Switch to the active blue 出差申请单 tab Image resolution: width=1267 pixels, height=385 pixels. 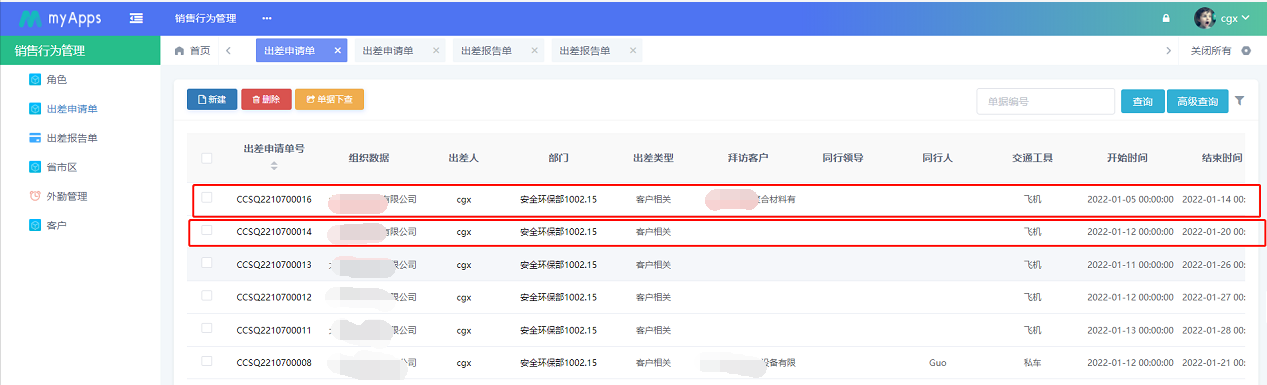click(290, 50)
